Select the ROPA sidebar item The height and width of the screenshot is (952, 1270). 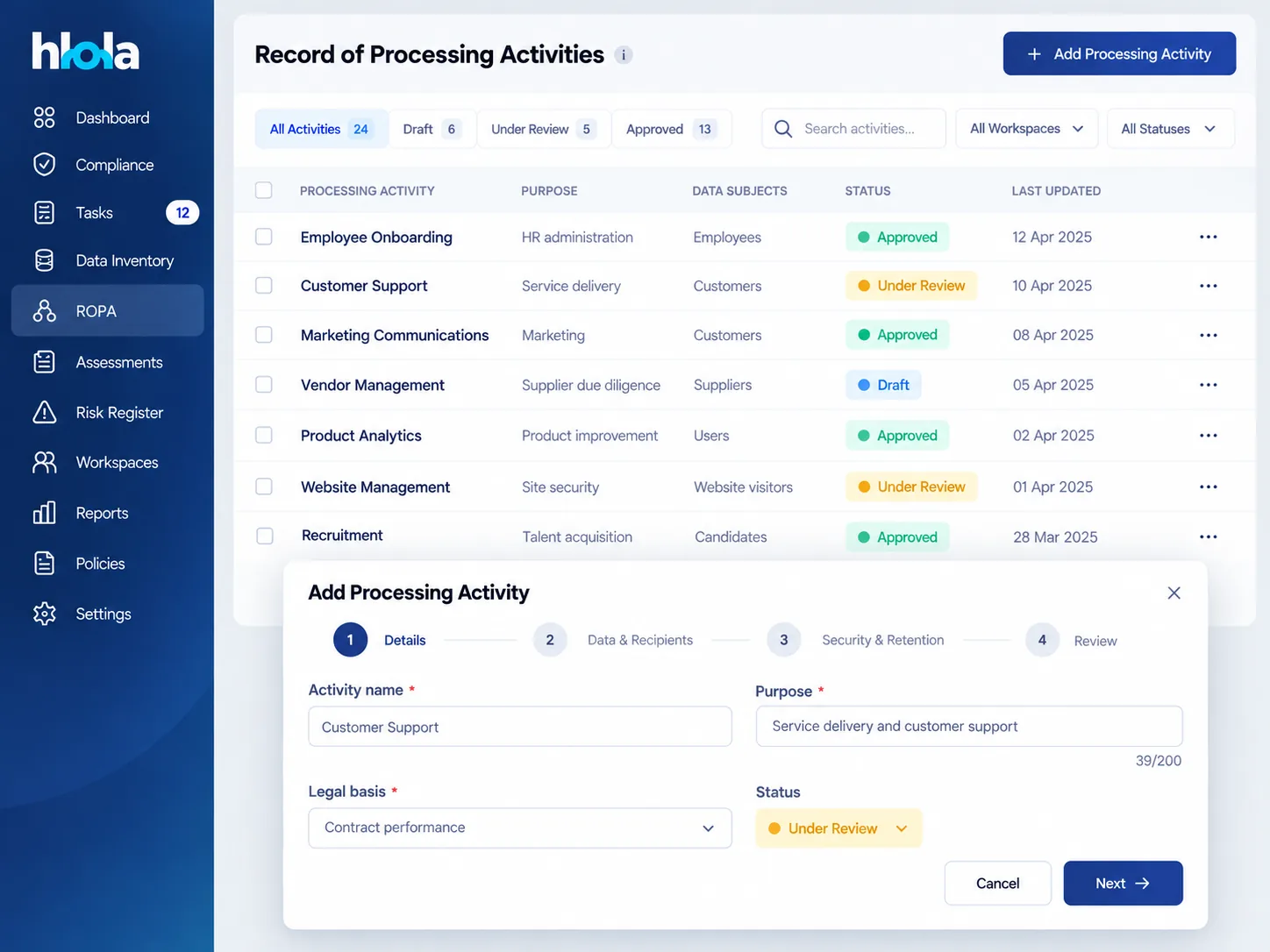[x=107, y=310]
